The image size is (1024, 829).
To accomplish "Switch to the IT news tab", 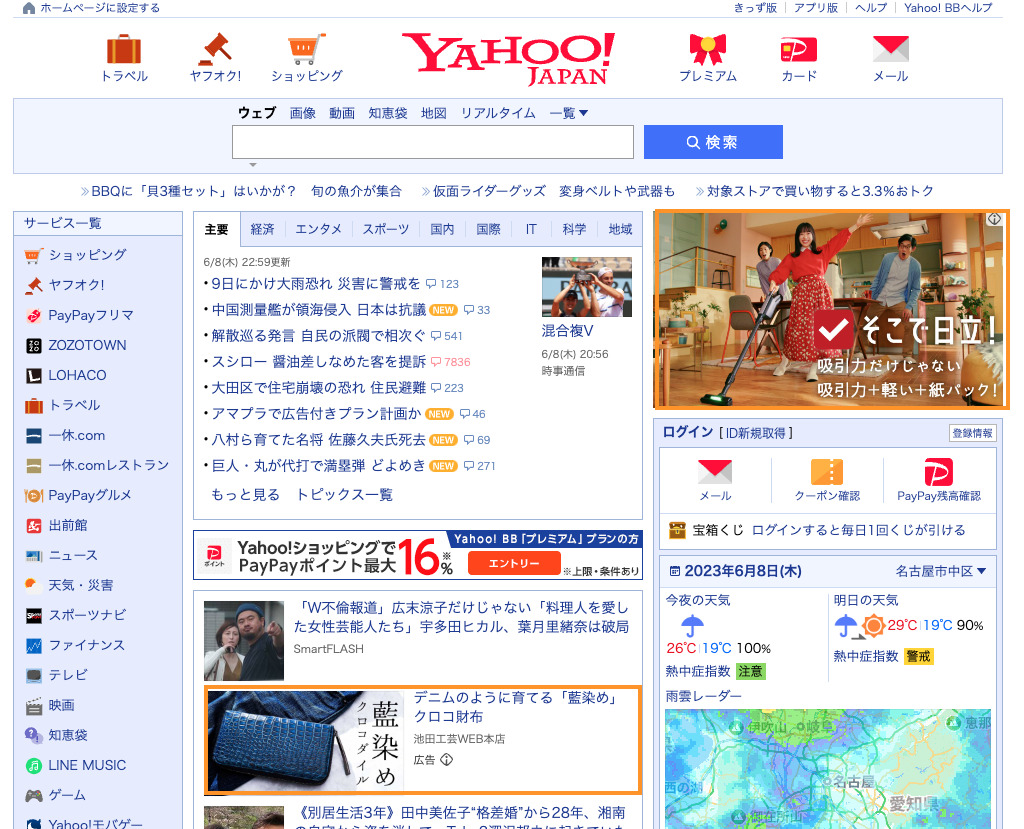I will pyautogui.click(x=531, y=229).
